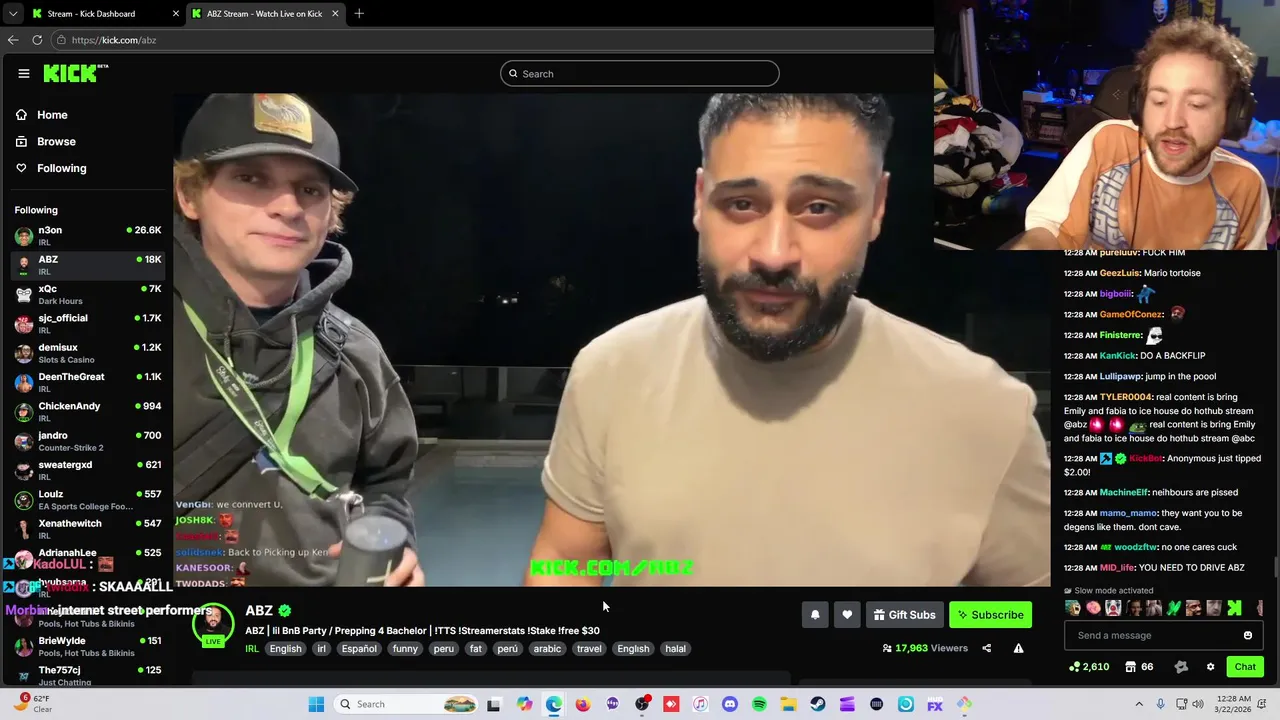The image size is (1280, 720).
Task: Select sjc_official in the Following list
Action: pos(88,324)
